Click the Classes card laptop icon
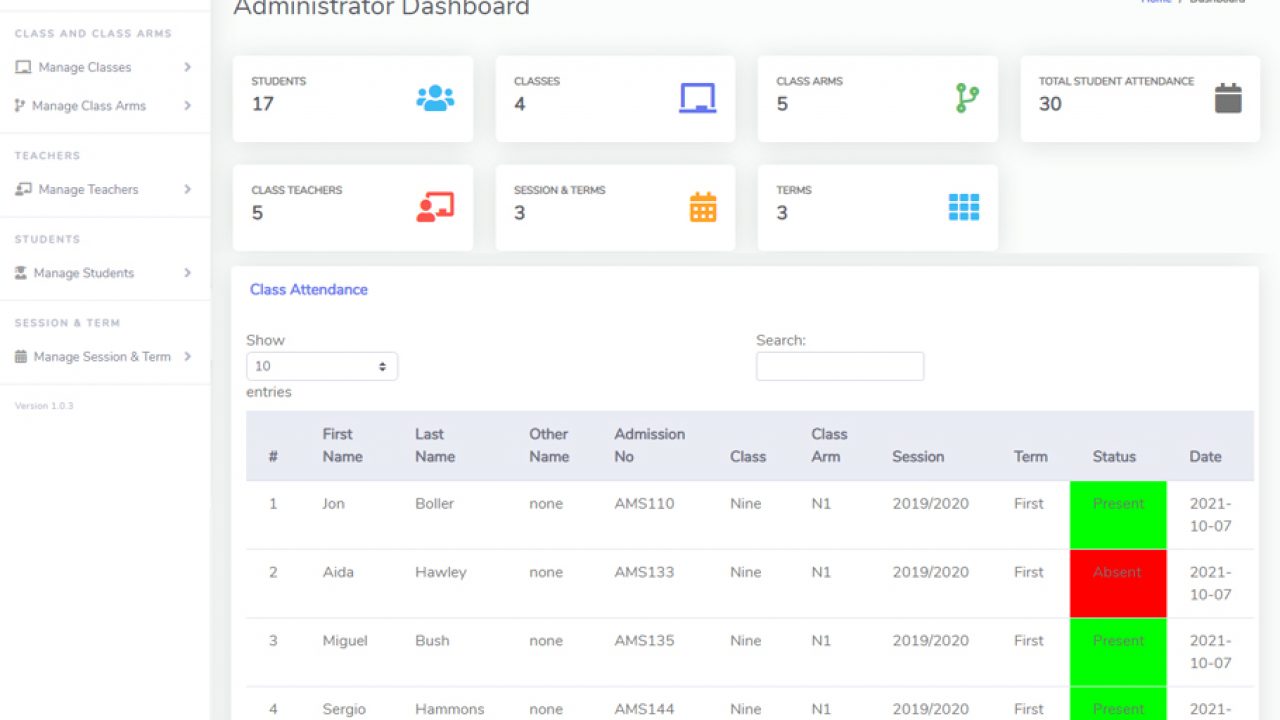Image resolution: width=1280 pixels, height=720 pixels. click(x=697, y=98)
